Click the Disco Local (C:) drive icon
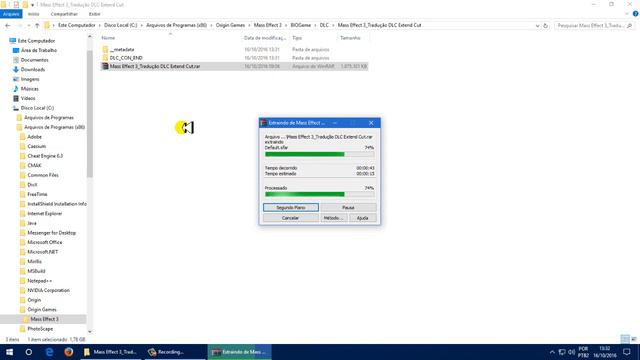Screen dimensions: 640x360 pos(16,108)
